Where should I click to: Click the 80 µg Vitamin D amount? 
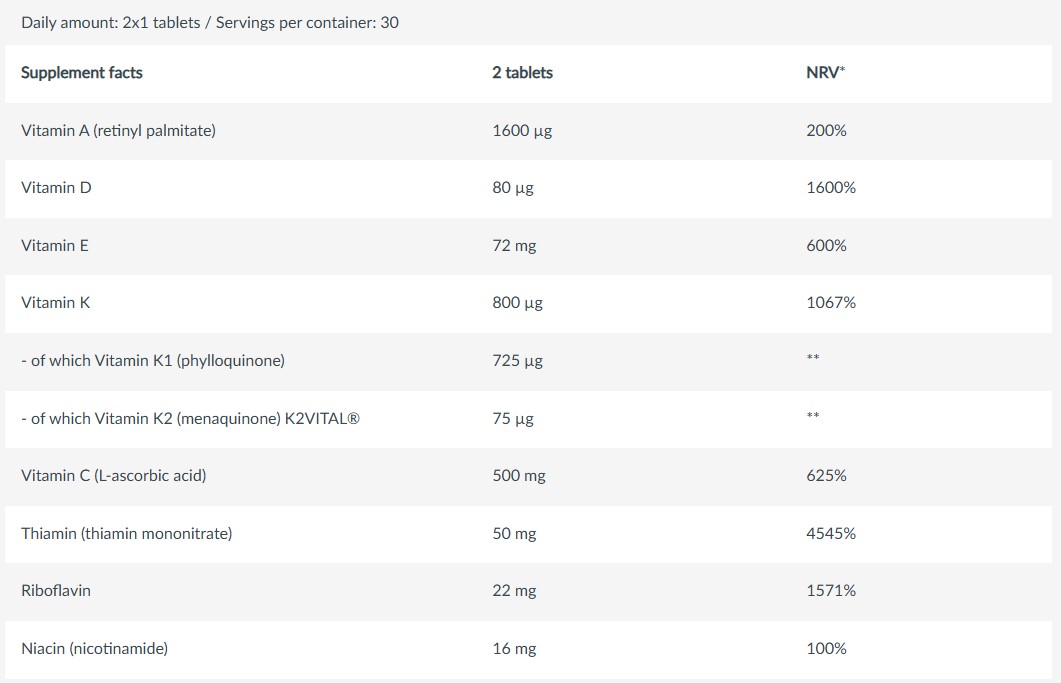pos(512,187)
